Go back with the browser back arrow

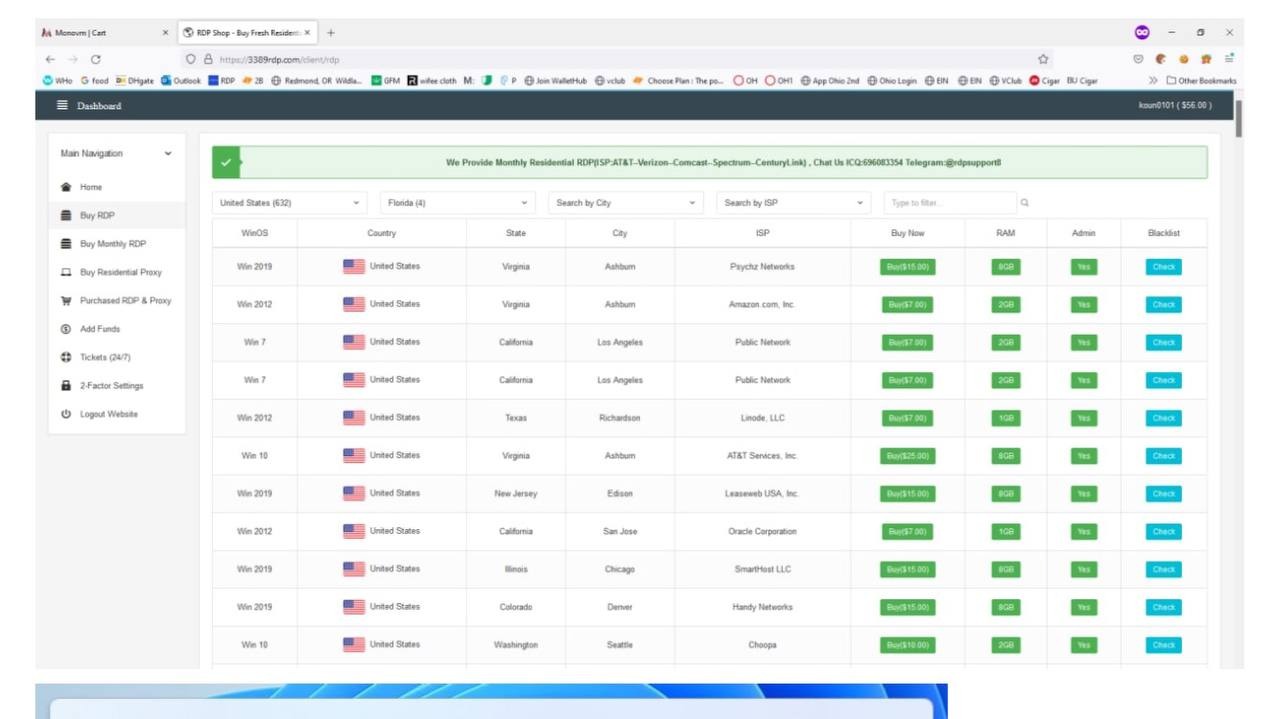coord(50,59)
